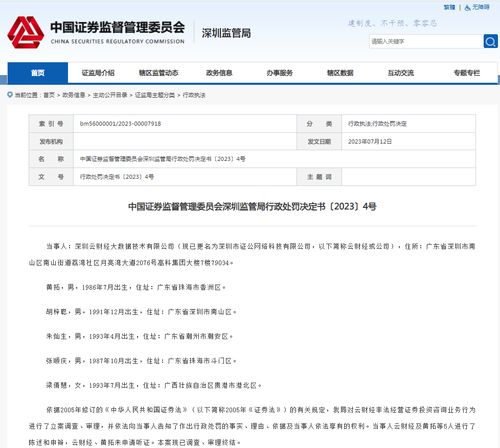The height and width of the screenshot is (448, 500).
Task: Click the article heading ending 〔2023〕4号
Action: (x=252, y=207)
